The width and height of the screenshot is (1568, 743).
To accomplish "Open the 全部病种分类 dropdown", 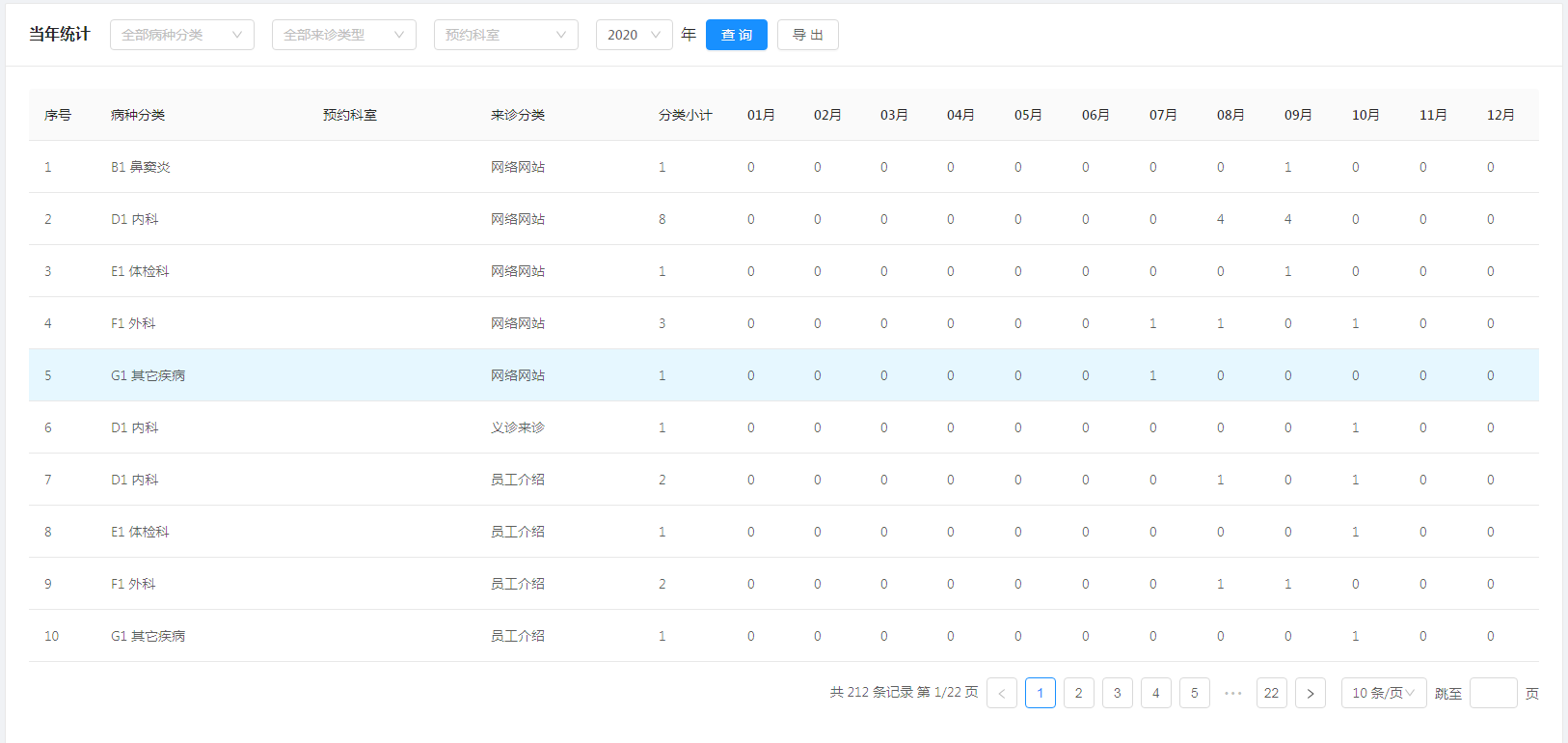I will [x=182, y=35].
